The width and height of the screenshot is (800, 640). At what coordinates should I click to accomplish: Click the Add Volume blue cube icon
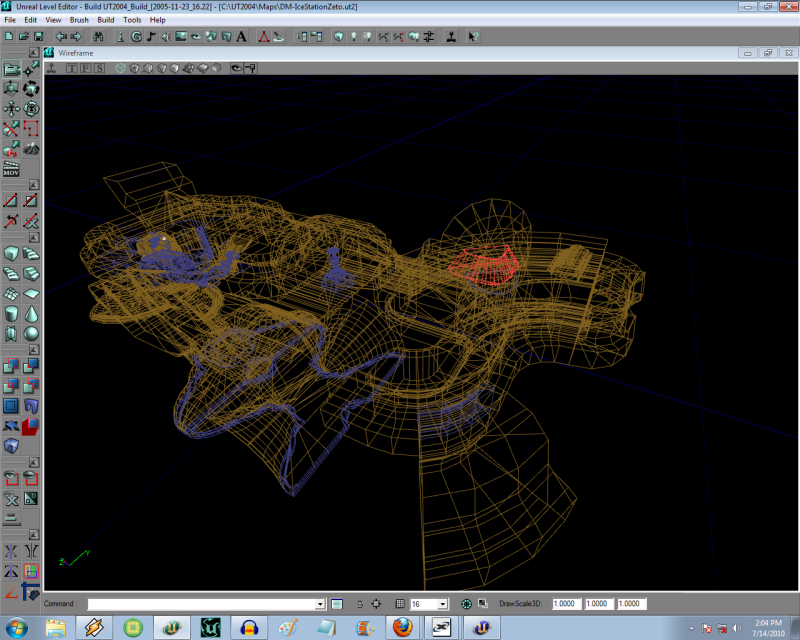[11, 446]
